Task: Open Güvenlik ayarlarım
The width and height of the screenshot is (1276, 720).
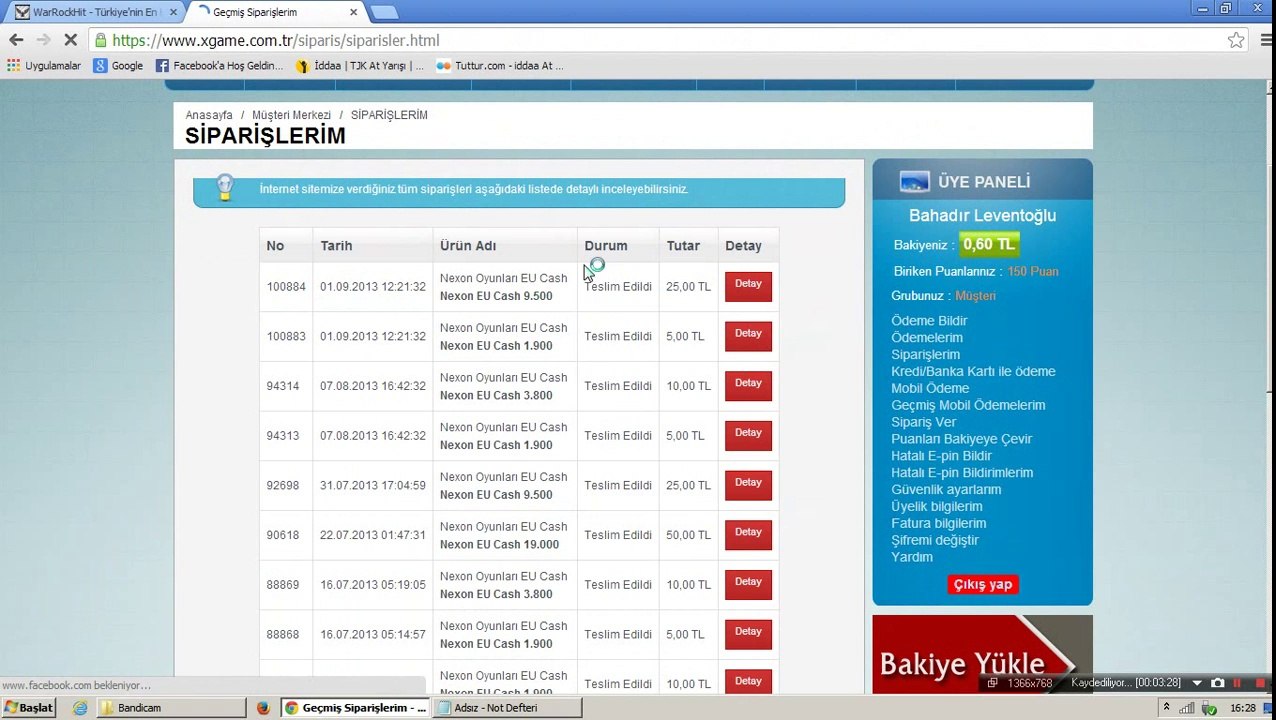Action: [946, 490]
